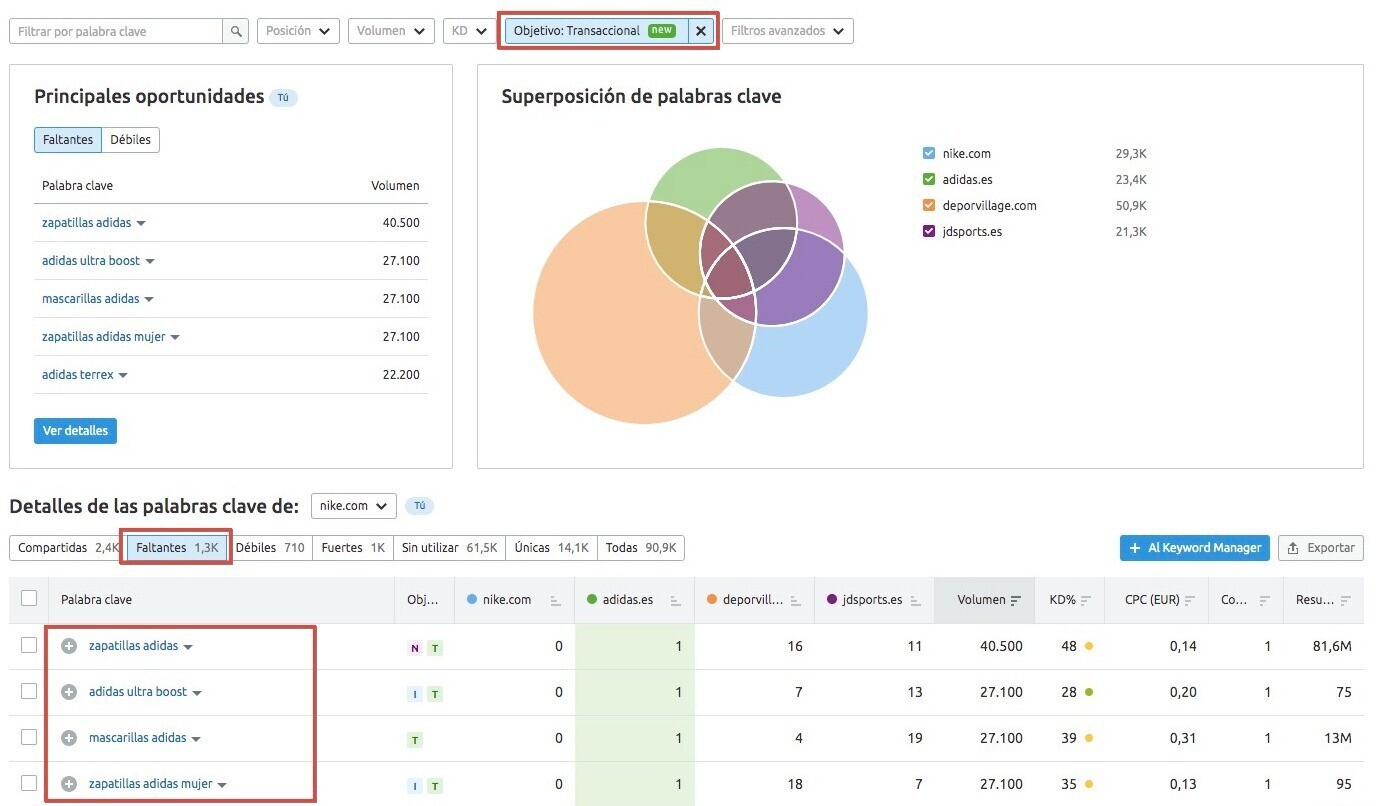Select the checkbox for mascarillas adidas row
This screenshot has height=806, width=1378.
tap(29, 738)
